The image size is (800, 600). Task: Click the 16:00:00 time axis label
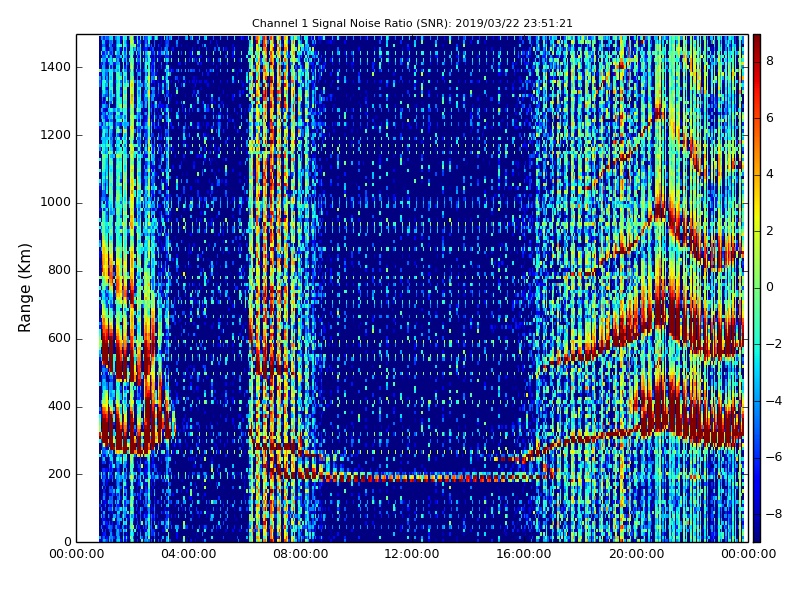(x=524, y=554)
